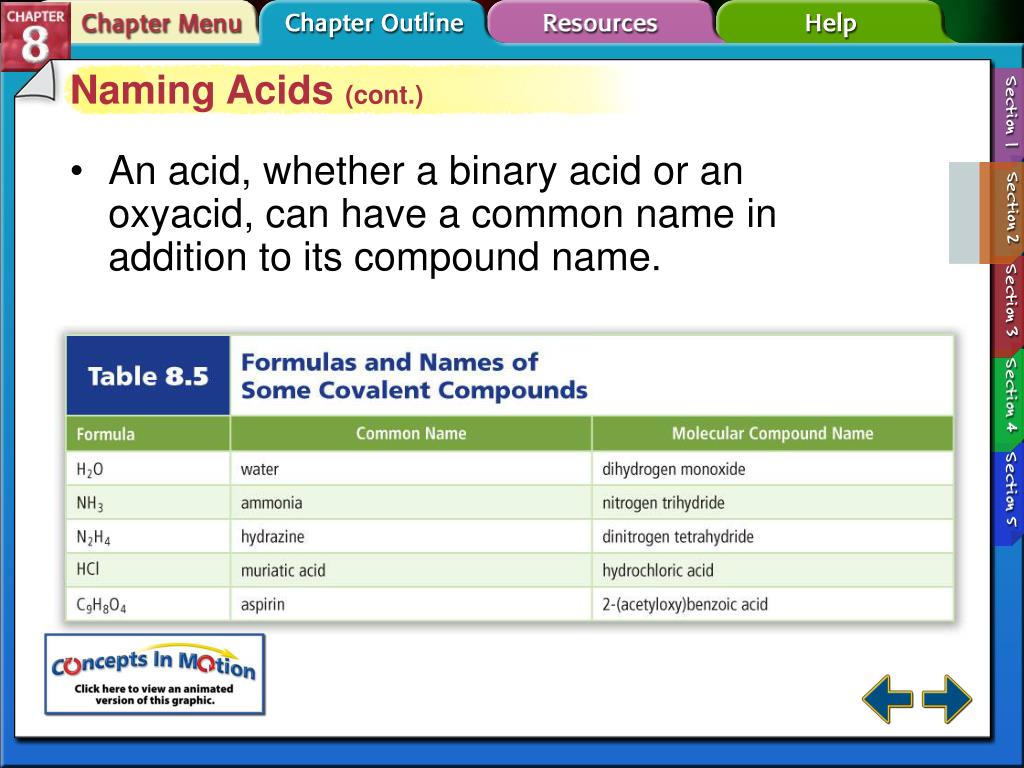The image size is (1024, 768).
Task: Select the H2O formula cell
Action: click(x=148, y=469)
